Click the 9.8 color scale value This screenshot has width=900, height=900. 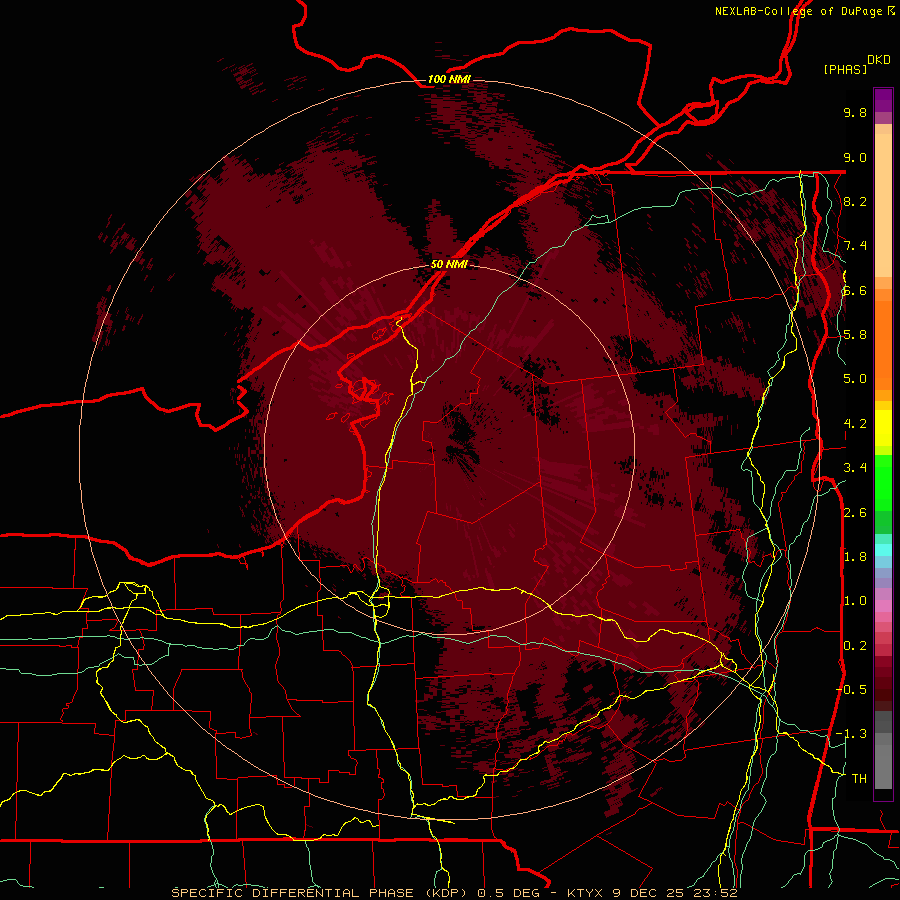click(x=855, y=112)
